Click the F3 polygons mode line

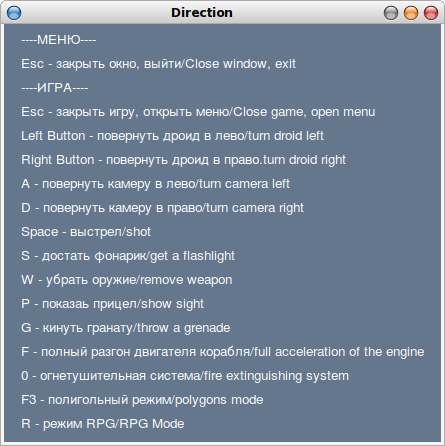point(142,400)
